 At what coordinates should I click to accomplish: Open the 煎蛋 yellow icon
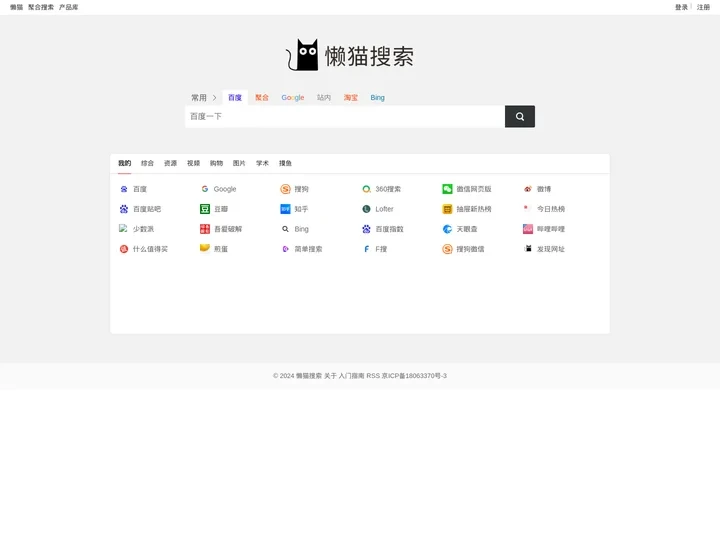pos(205,248)
